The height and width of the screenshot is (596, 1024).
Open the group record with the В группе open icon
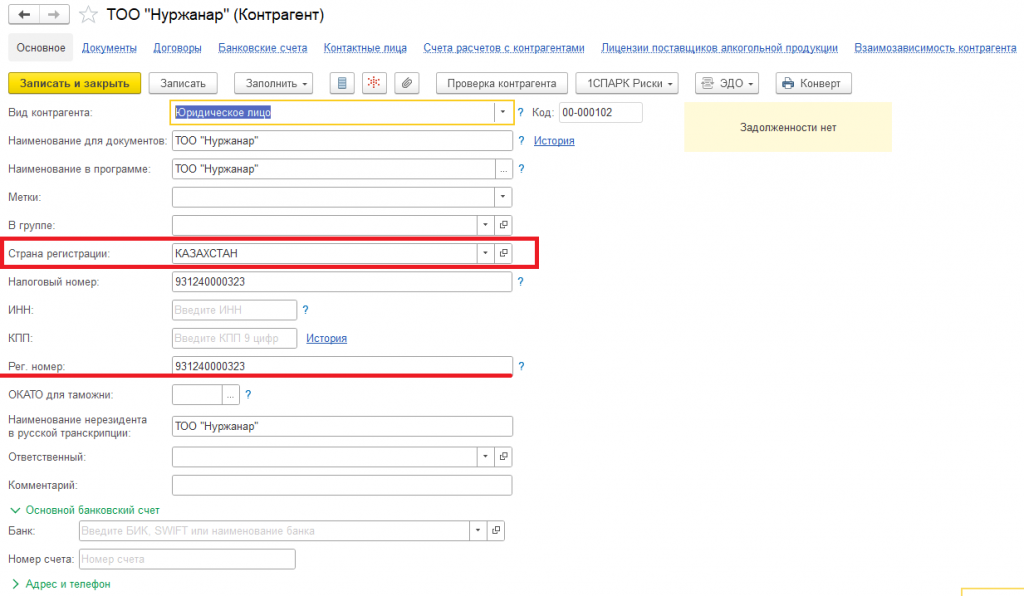(x=504, y=225)
